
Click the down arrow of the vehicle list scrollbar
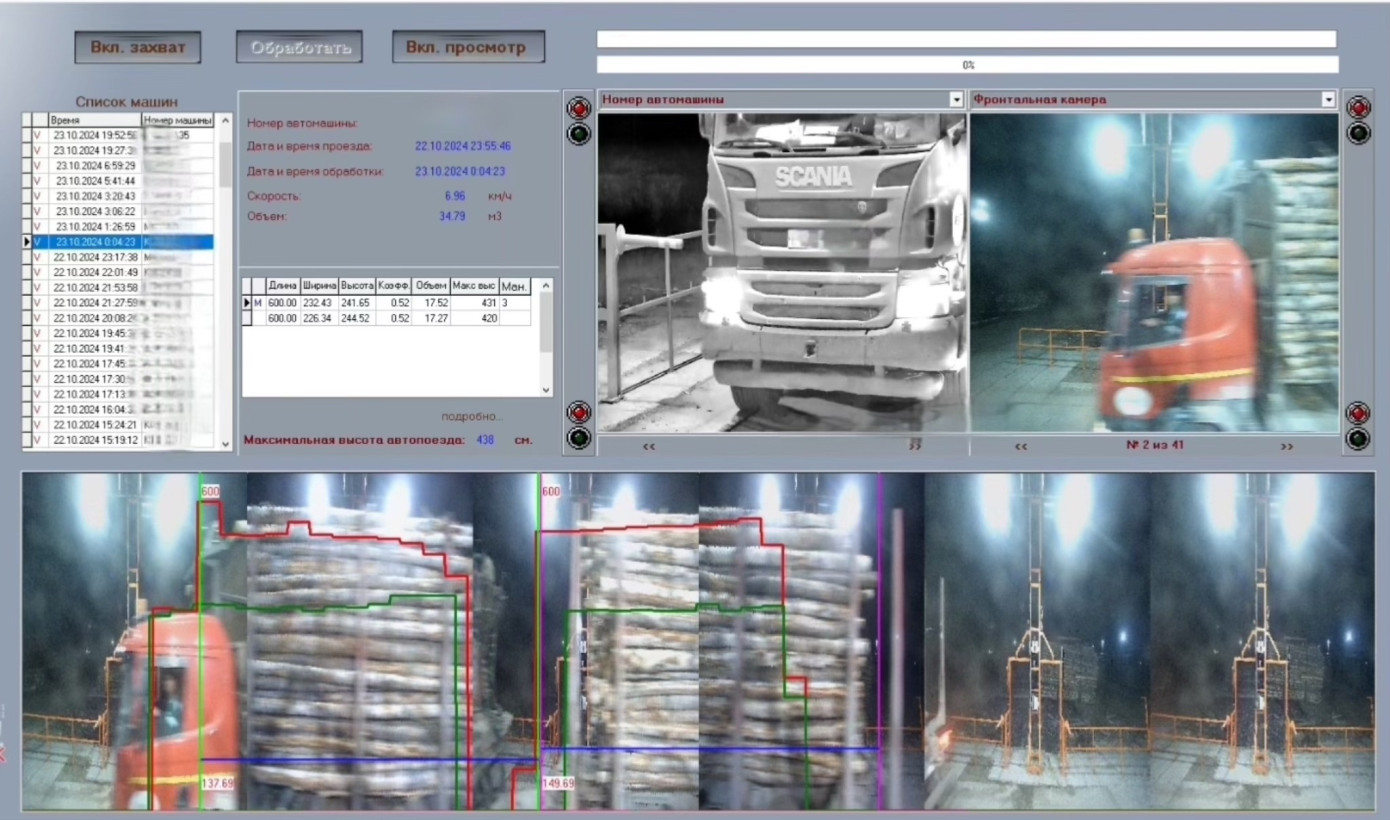pyautogui.click(x=225, y=443)
